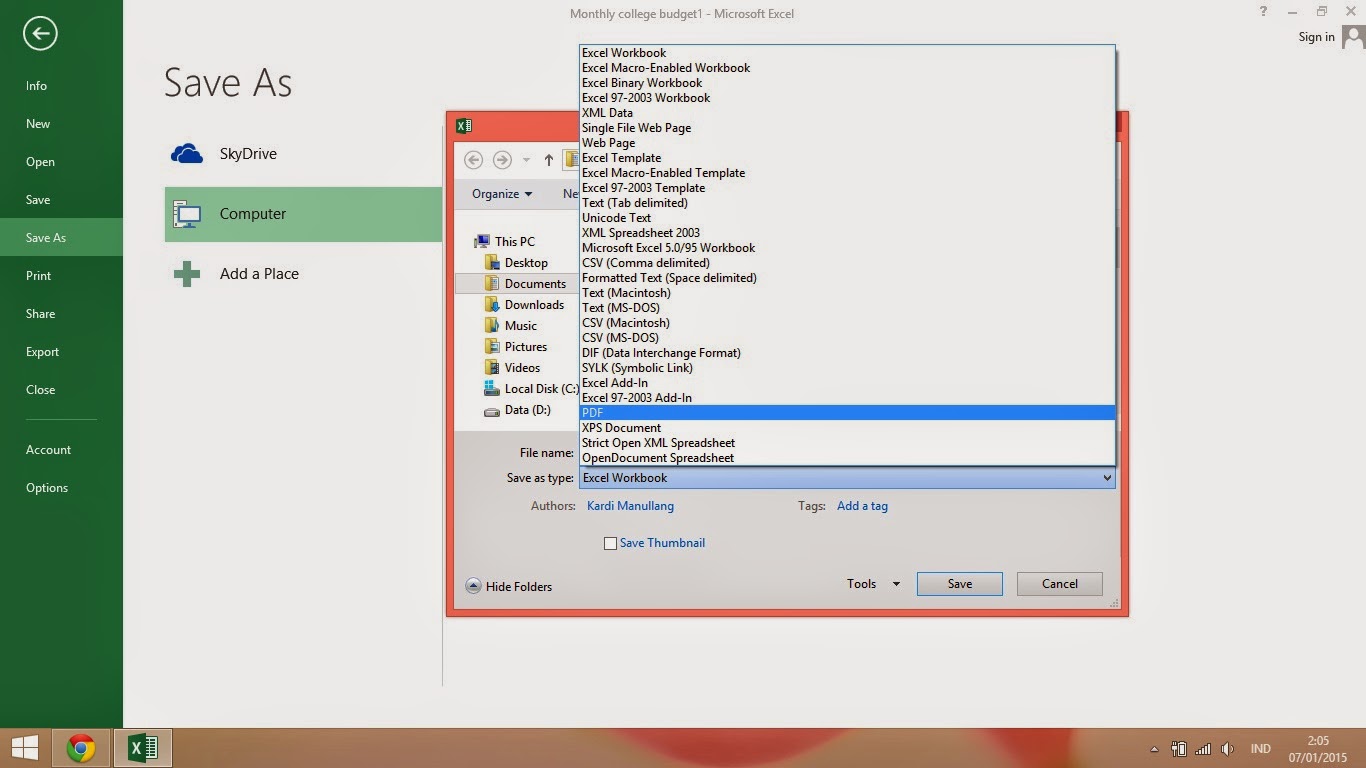Image resolution: width=1366 pixels, height=768 pixels.
Task: Choose Excel Binary Workbook type
Action: click(847, 83)
